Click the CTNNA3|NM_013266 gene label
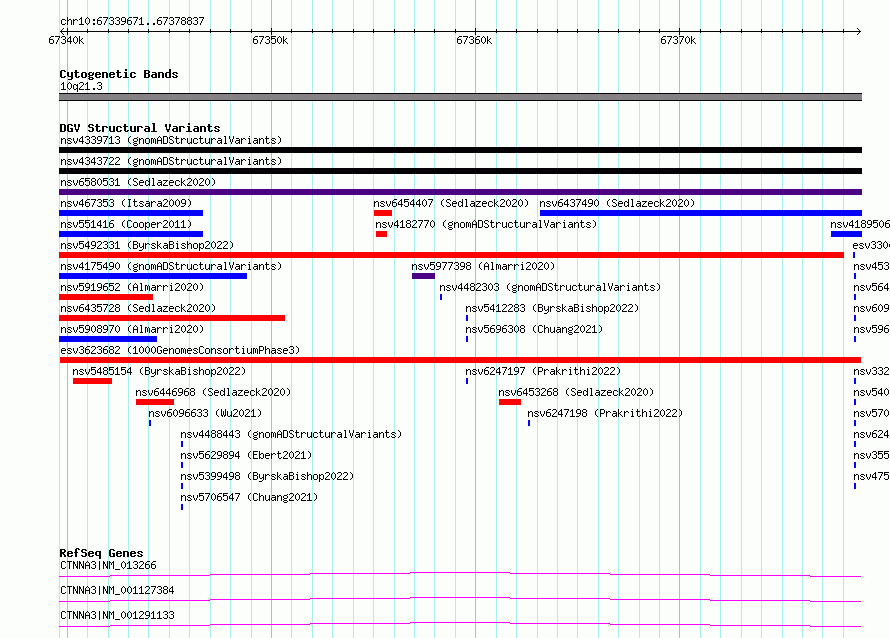The height and width of the screenshot is (638, 890). click(x=108, y=565)
